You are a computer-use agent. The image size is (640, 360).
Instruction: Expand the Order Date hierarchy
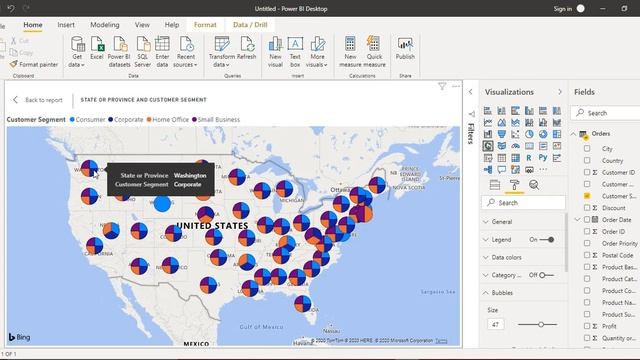tap(577, 220)
